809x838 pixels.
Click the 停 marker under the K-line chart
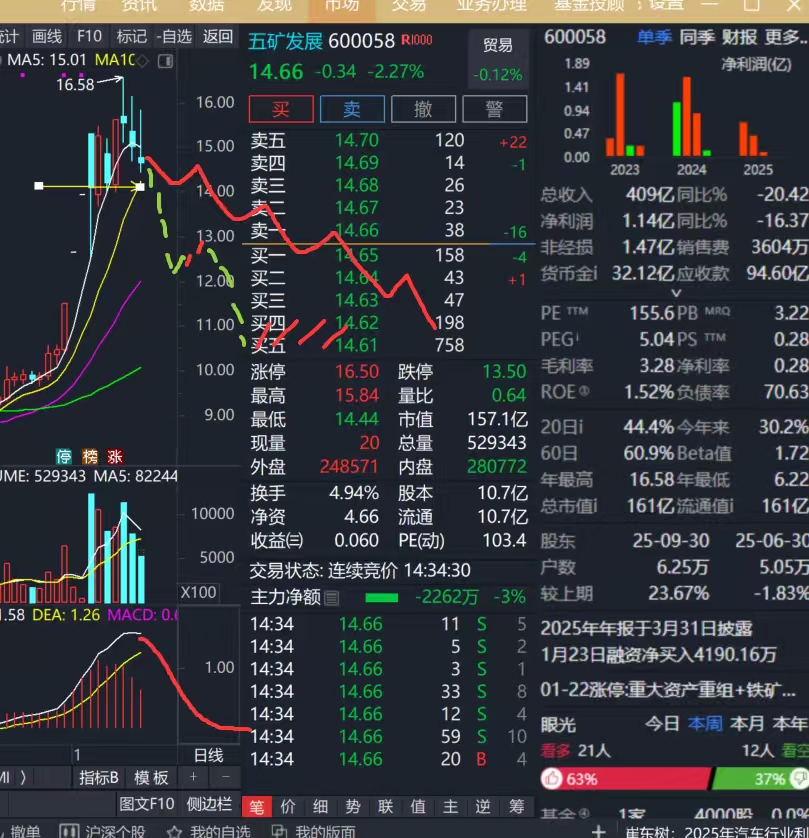64,457
